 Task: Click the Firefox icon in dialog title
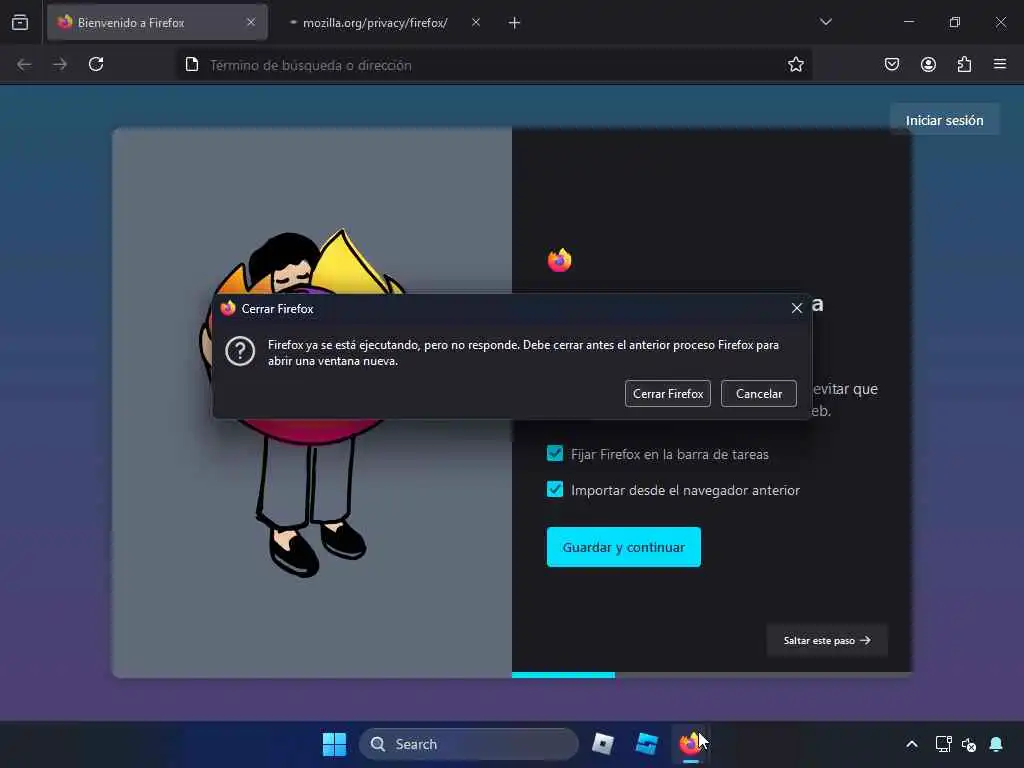[228, 308]
